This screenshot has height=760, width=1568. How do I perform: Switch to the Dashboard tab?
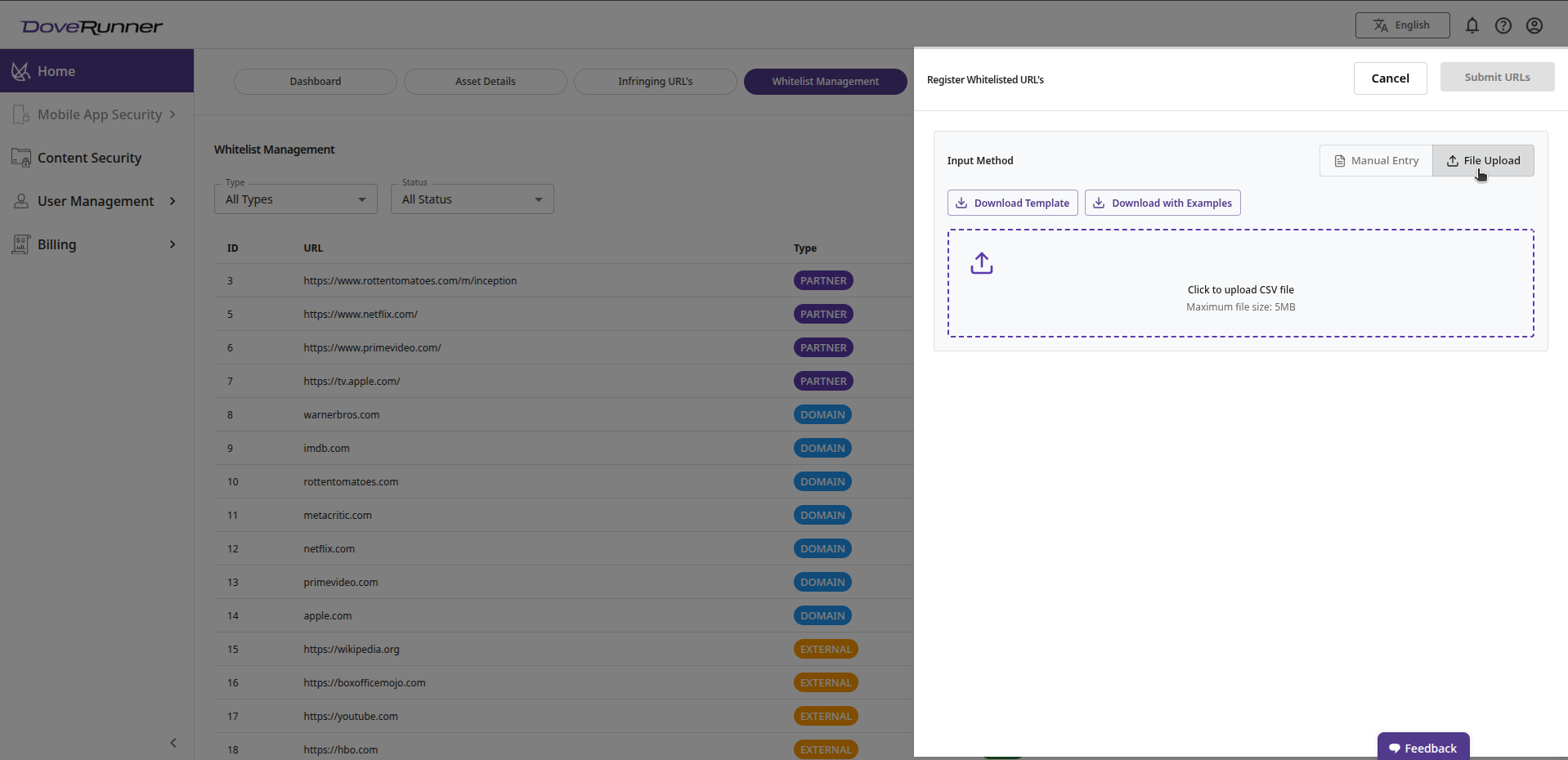315,81
